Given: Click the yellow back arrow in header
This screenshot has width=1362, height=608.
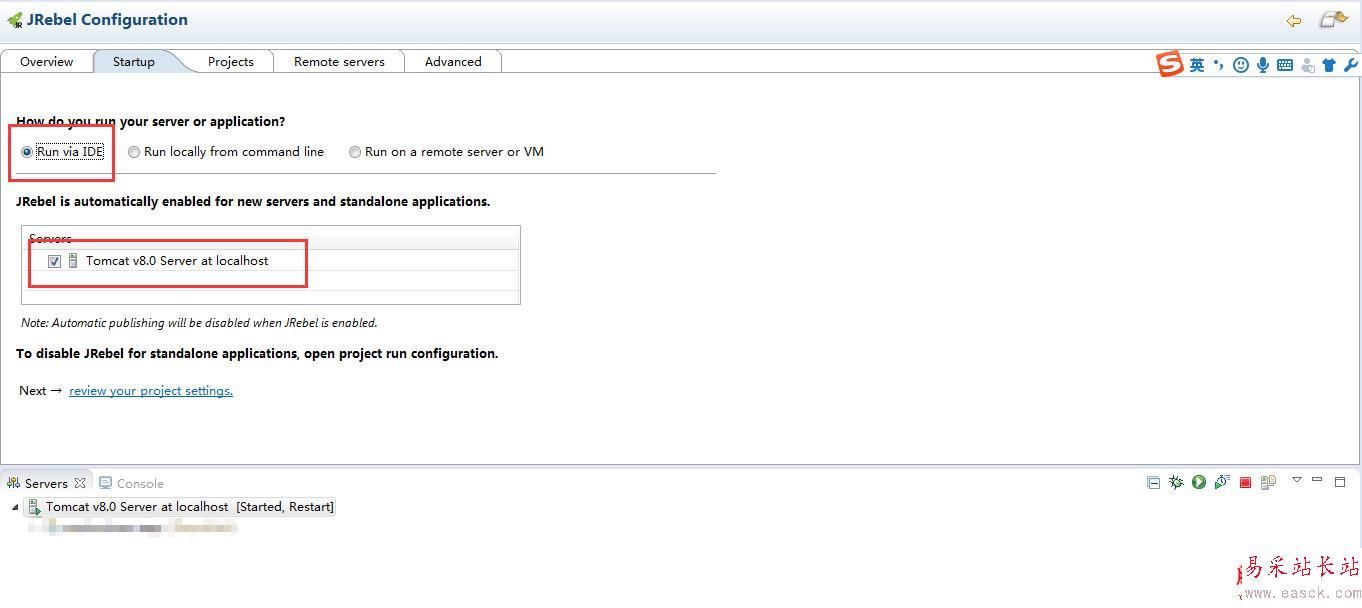Looking at the screenshot, I should 1294,20.
